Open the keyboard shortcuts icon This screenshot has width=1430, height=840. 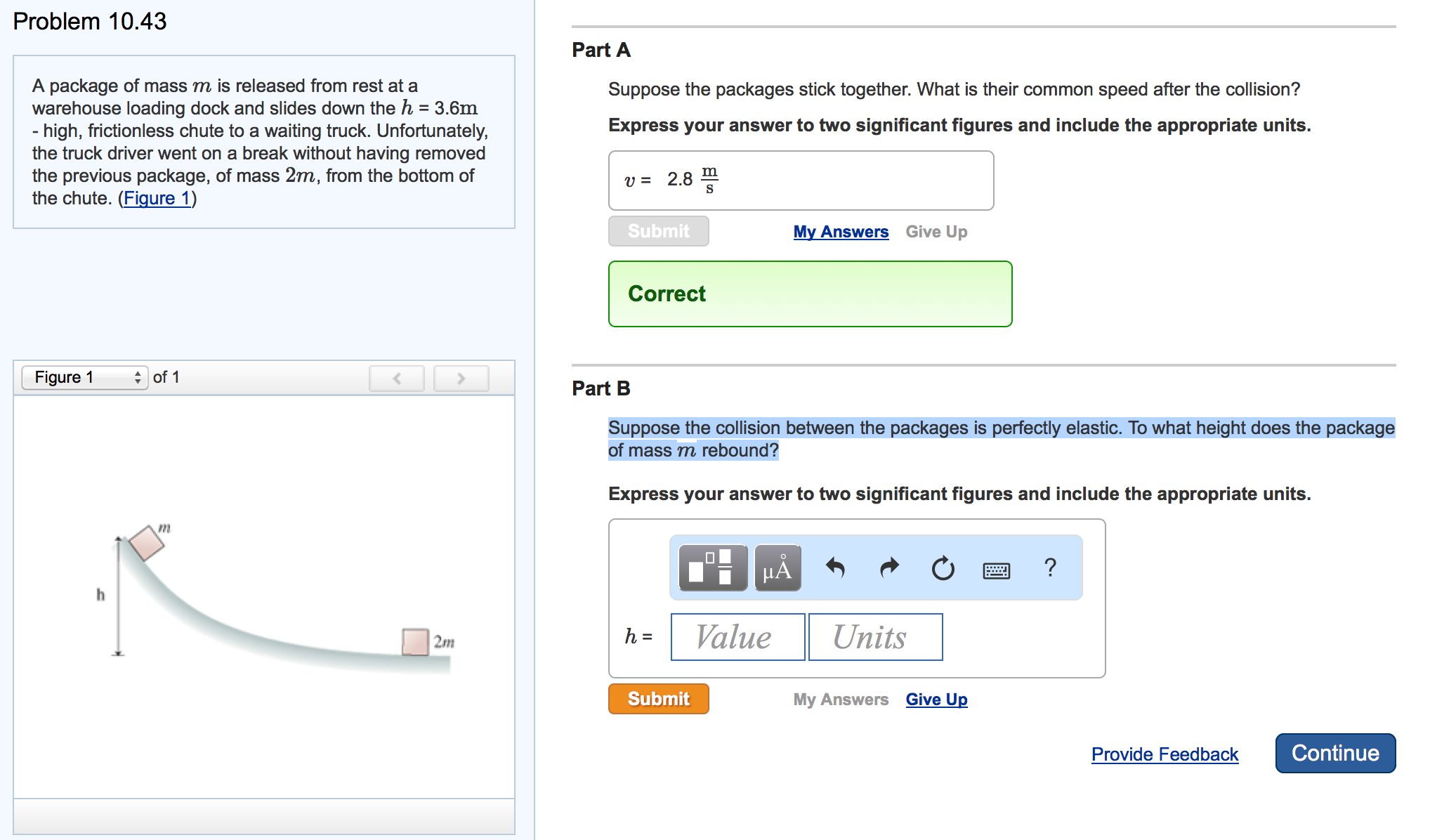(996, 570)
